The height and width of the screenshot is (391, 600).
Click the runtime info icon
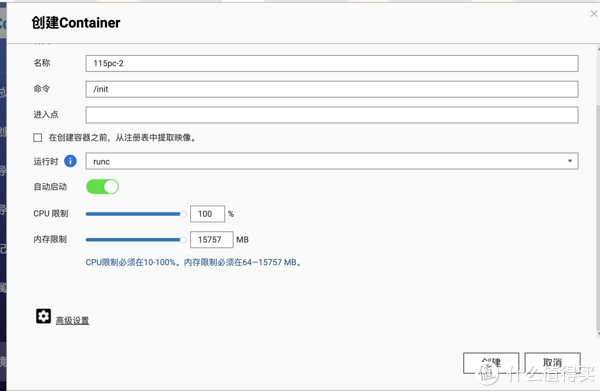click(x=70, y=161)
